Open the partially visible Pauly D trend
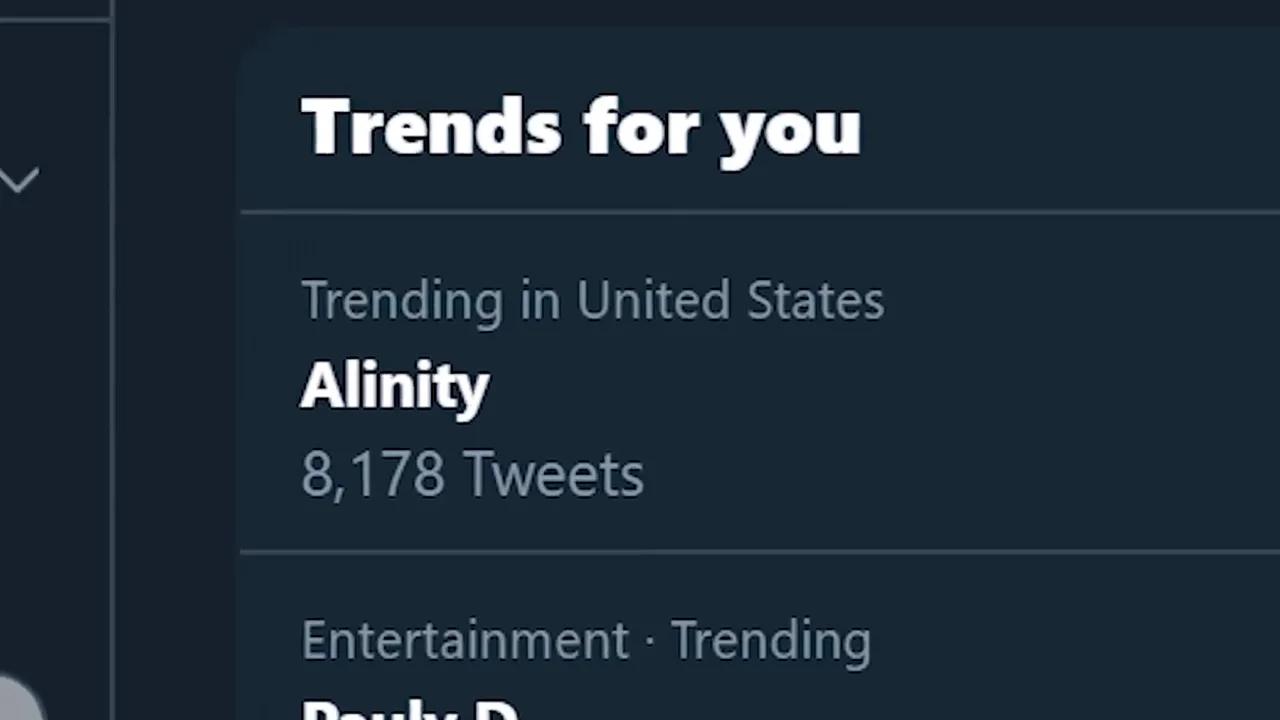Viewport: 1280px width, 720px height. pyautogui.click(x=410, y=708)
